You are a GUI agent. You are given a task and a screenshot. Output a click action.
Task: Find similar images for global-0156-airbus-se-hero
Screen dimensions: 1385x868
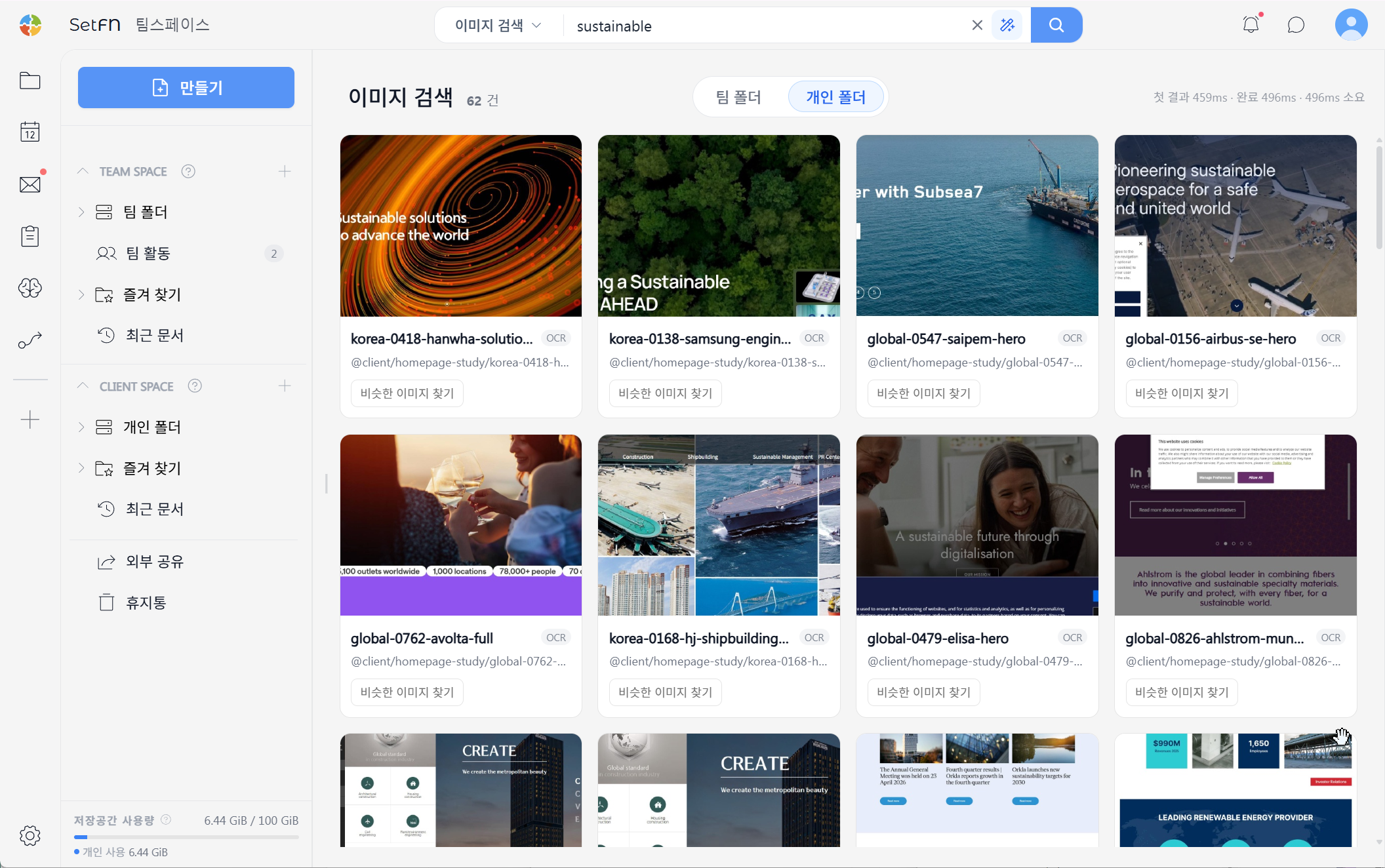(x=1182, y=393)
